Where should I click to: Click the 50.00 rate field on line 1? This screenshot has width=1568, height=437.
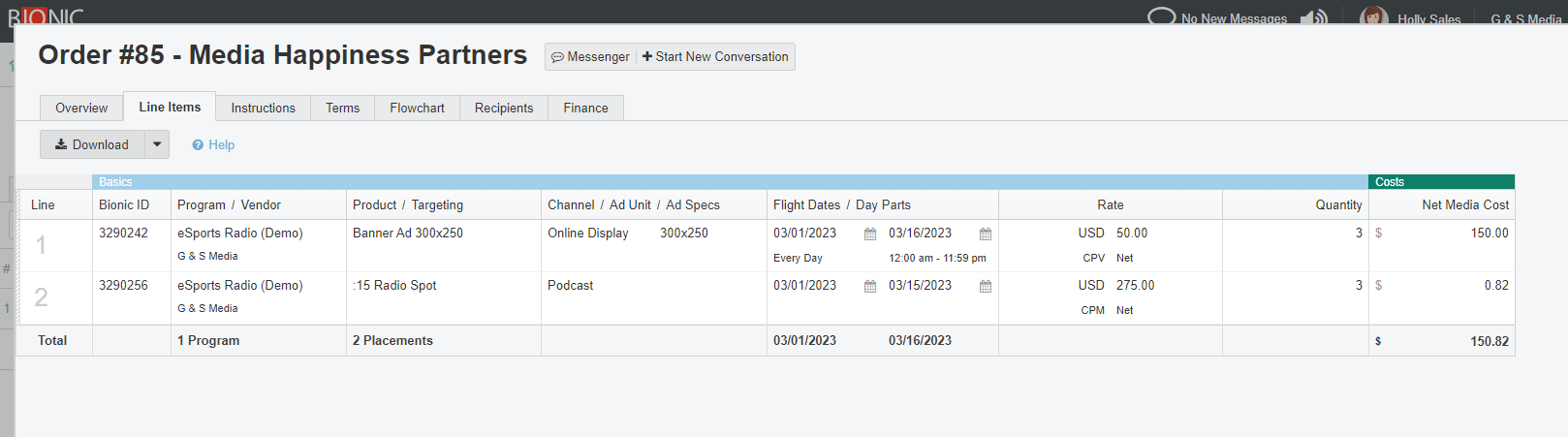(1132, 234)
